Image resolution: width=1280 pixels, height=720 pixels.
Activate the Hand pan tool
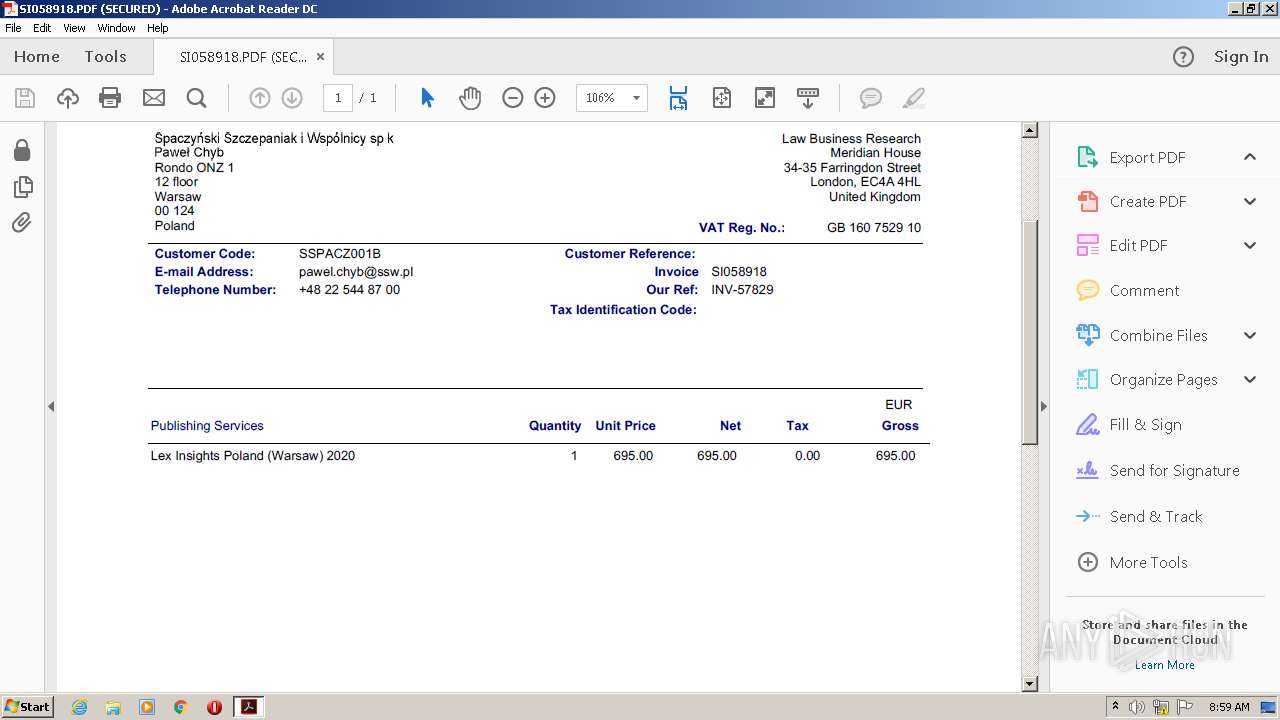469,98
